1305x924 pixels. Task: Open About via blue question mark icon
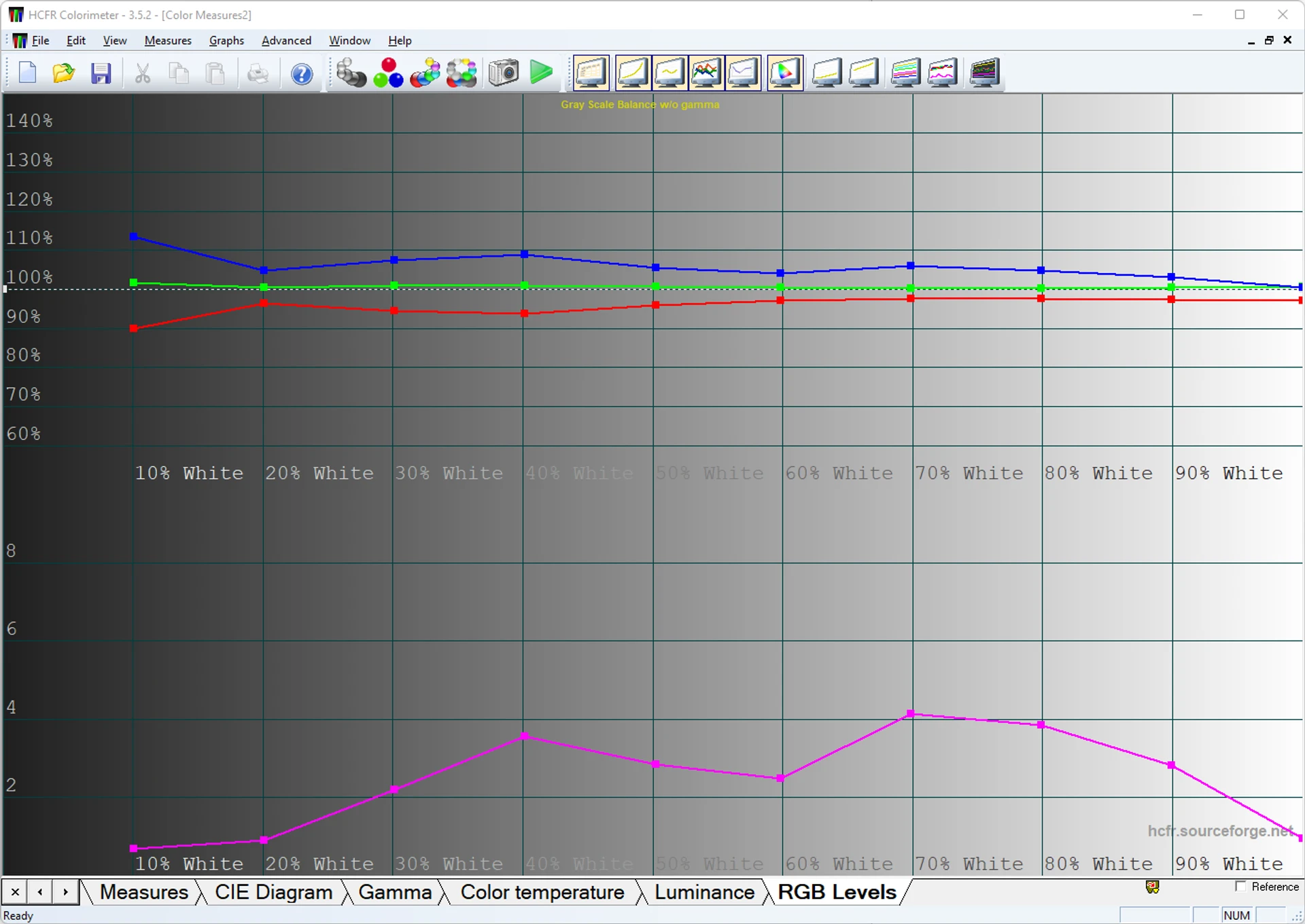302,73
